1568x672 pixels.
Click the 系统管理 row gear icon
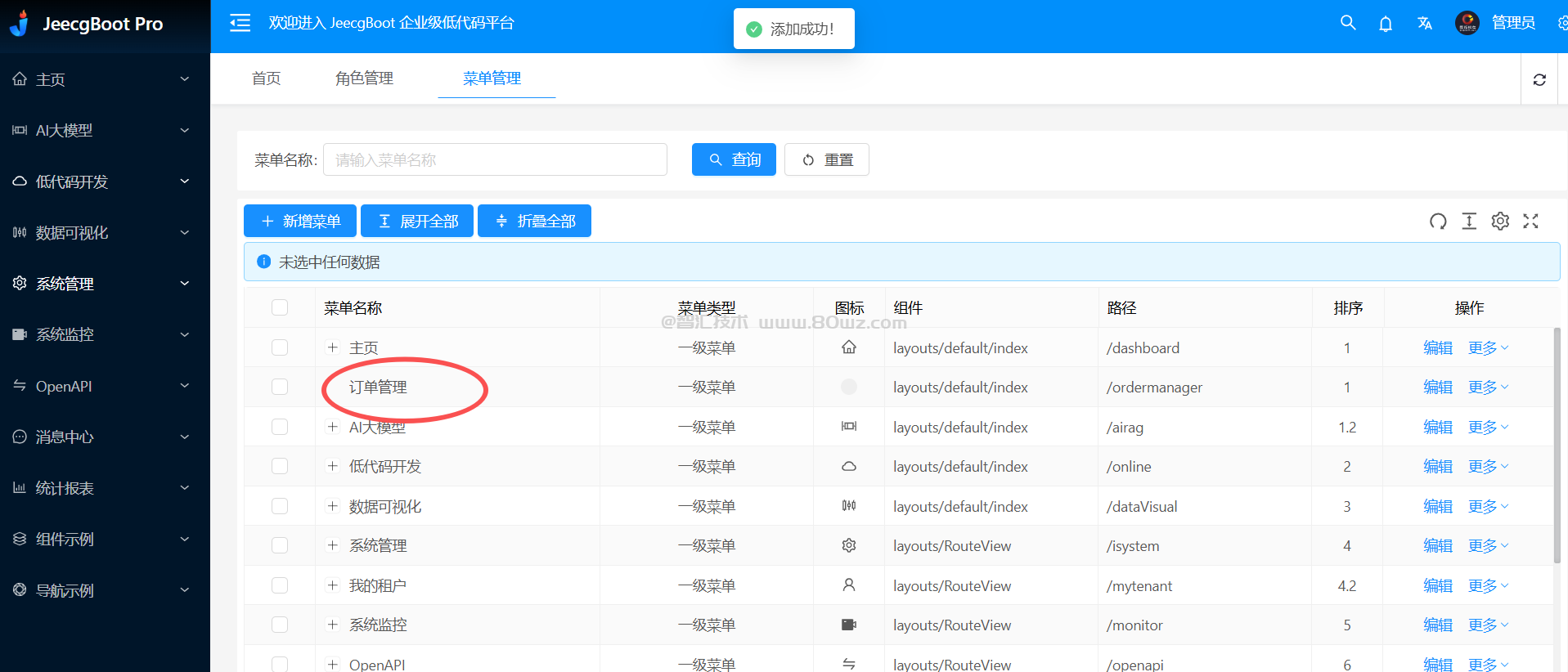click(x=849, y=545)
